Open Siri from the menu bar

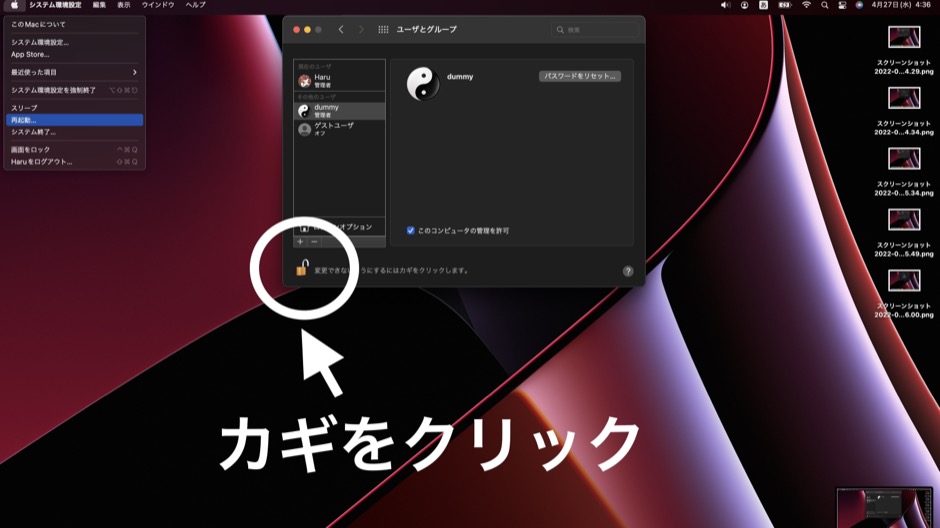coord(859,5)
